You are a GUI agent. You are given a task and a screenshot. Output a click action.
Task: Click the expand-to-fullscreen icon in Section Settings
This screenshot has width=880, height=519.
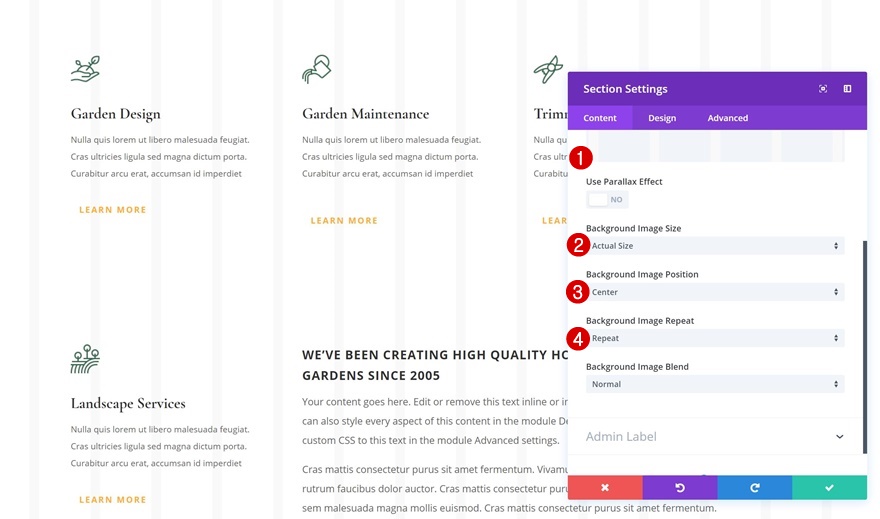click(x=823, y=89)
